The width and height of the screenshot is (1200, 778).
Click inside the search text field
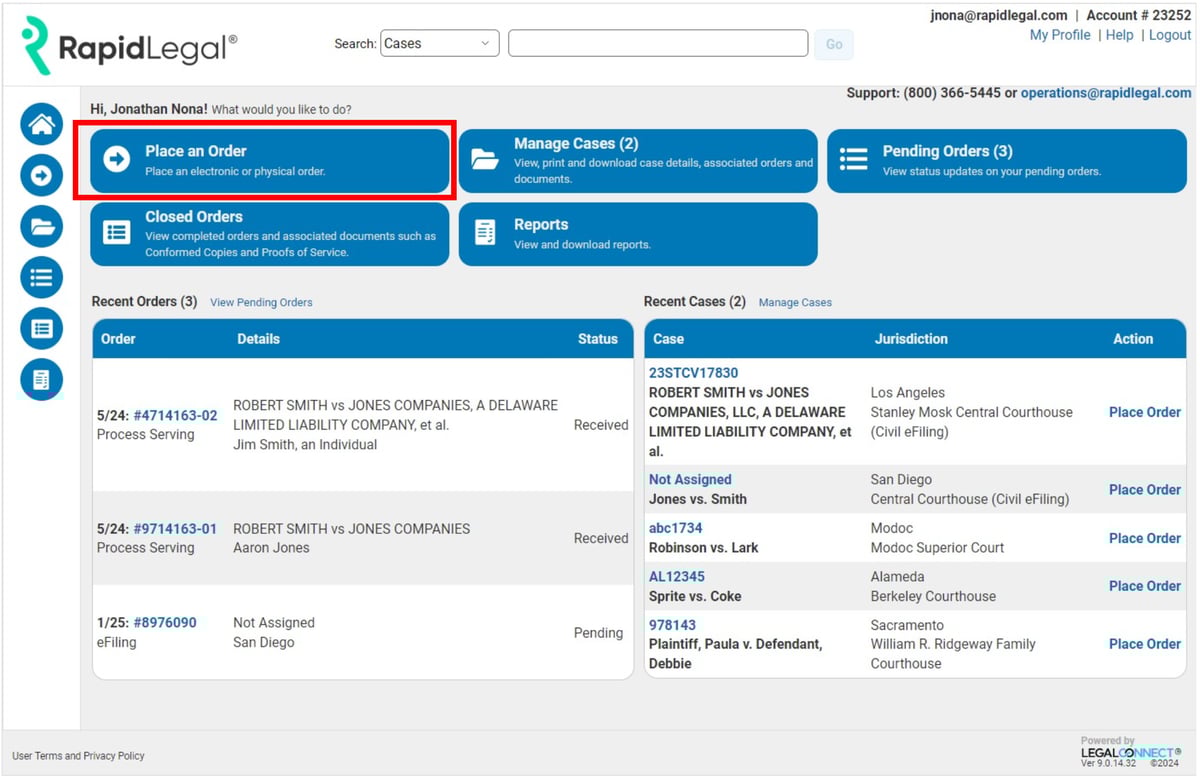tap(657, 43)
